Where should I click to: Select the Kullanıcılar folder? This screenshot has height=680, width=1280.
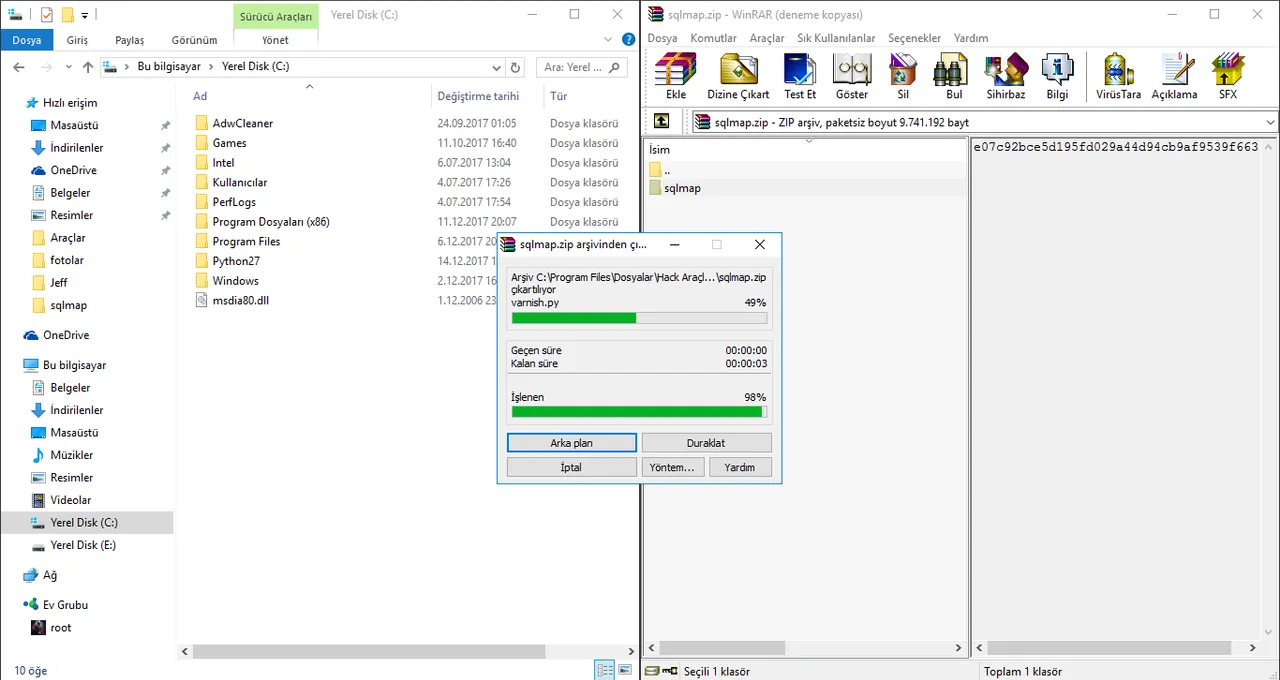coord(240,182)
